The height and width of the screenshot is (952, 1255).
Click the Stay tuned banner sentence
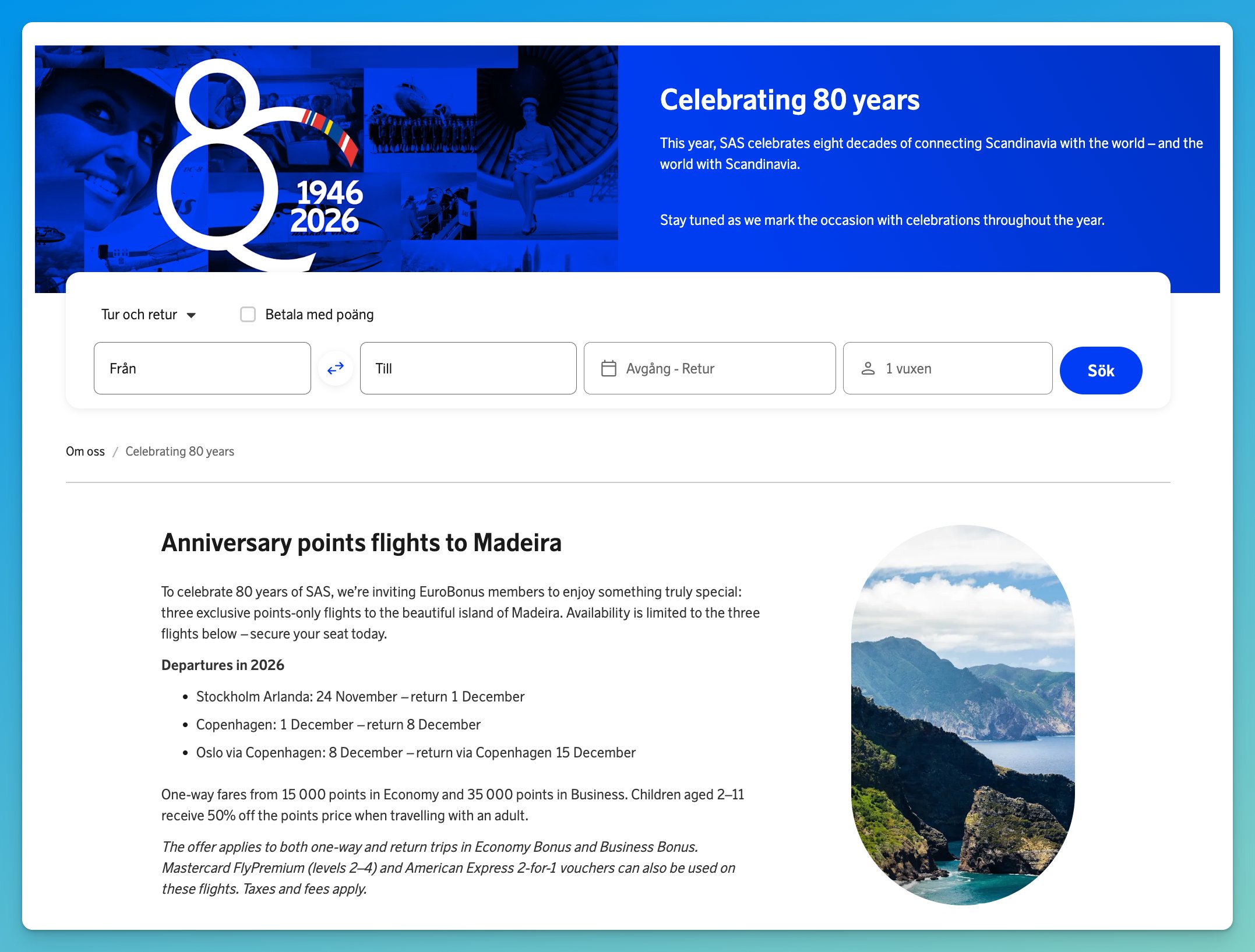point(882,220)
